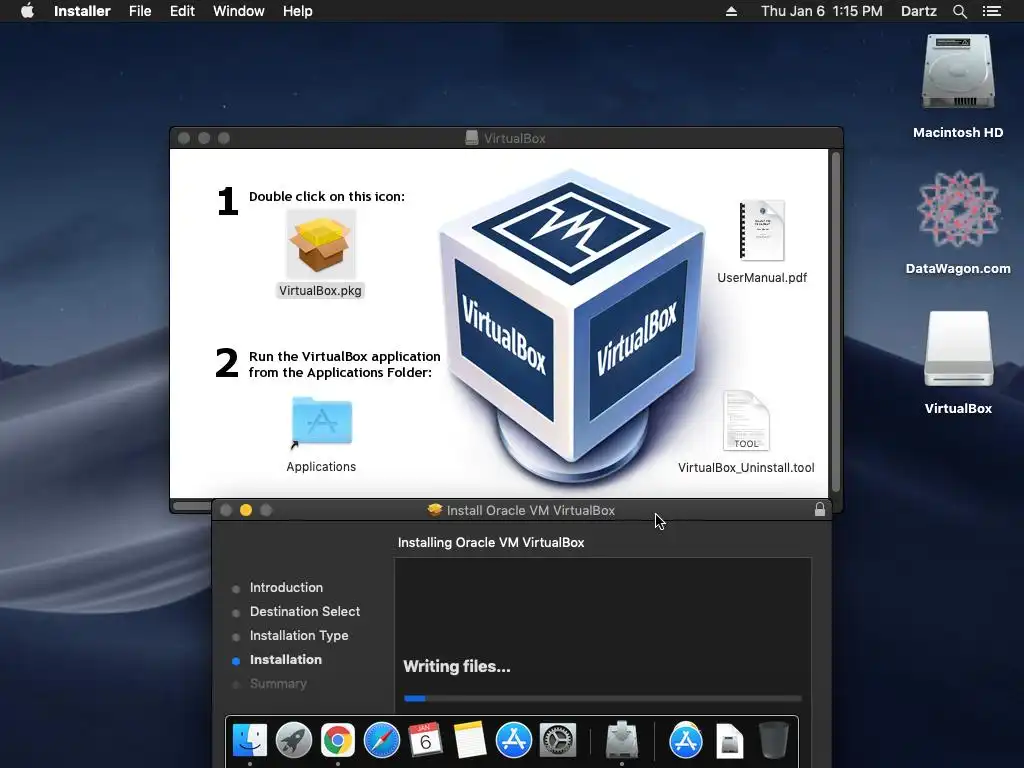Click the lock icon in installer title bar

820,509
